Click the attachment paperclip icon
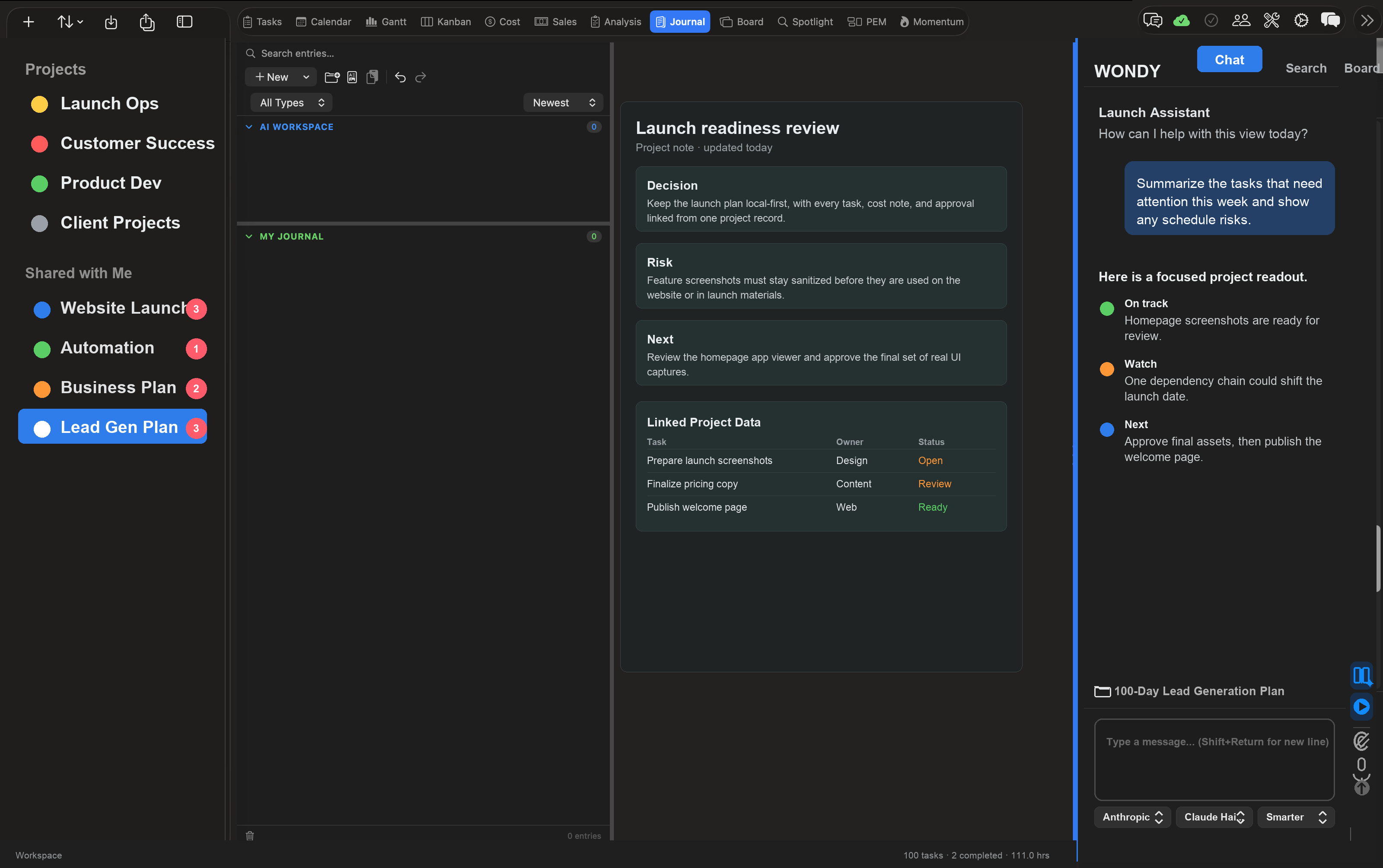Viewport: 1383px width, 868px height. click(x=1361, y=741)
